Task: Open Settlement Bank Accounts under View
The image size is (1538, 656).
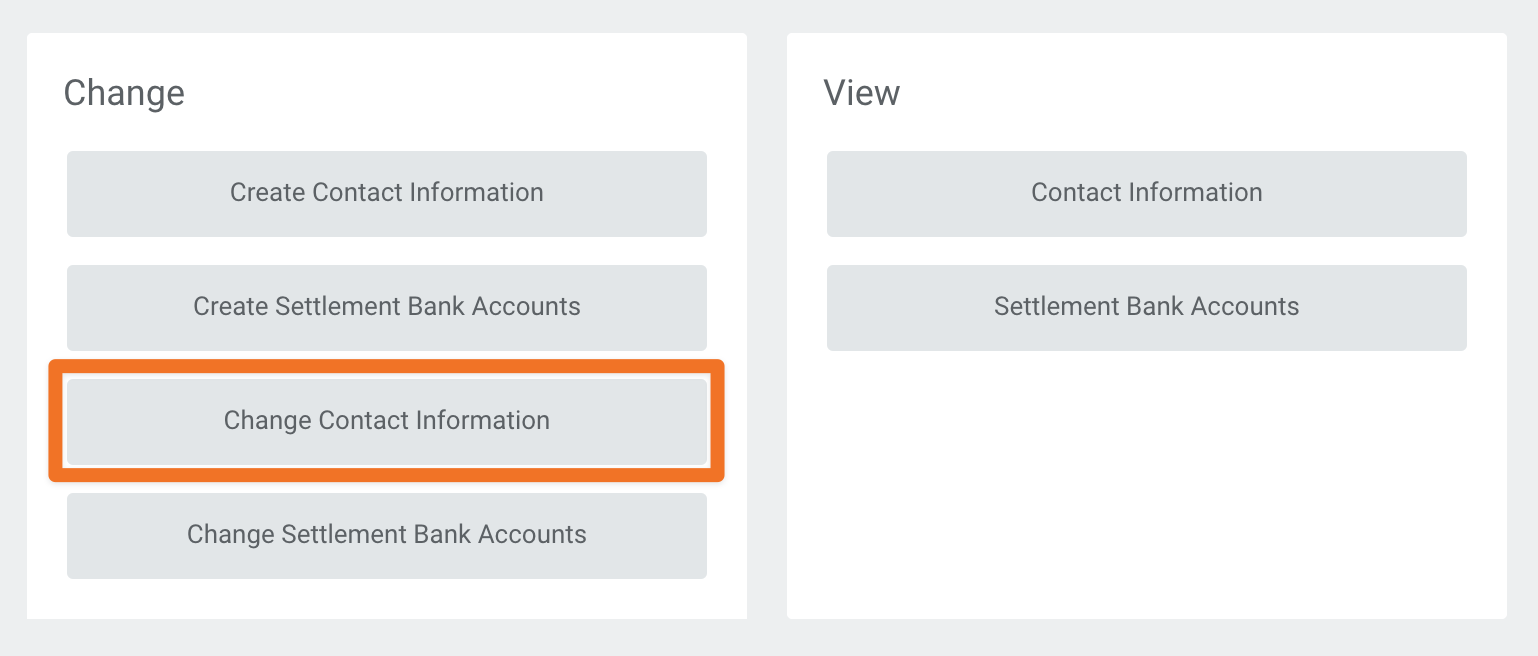Action: (x=1146, y=307)
